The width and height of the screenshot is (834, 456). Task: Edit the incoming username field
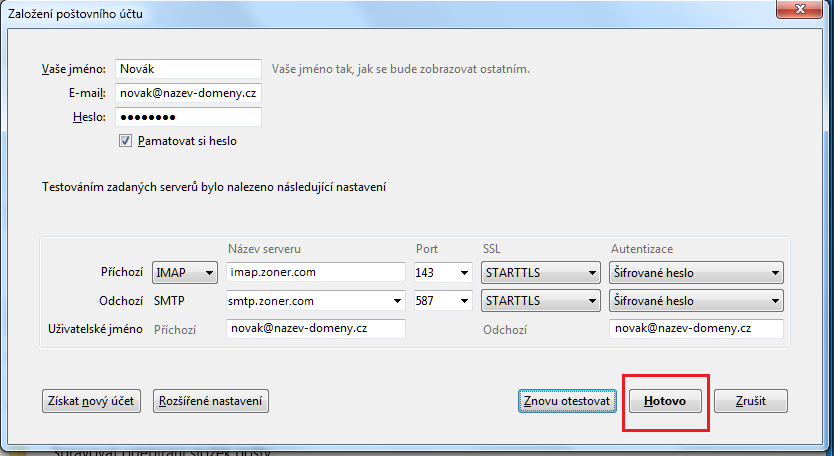pyautogui.click(x=315, y=329)
